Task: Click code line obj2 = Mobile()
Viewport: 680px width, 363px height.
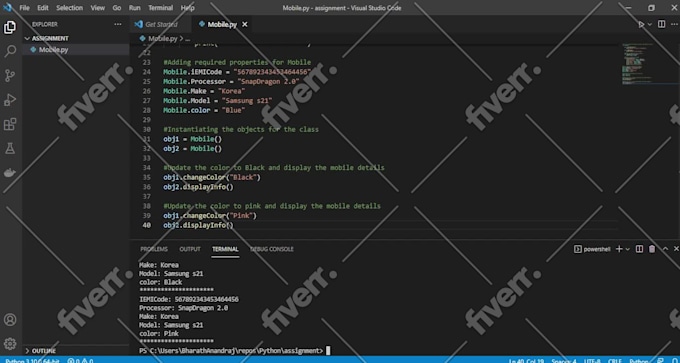Action: (x=192, y=149)
